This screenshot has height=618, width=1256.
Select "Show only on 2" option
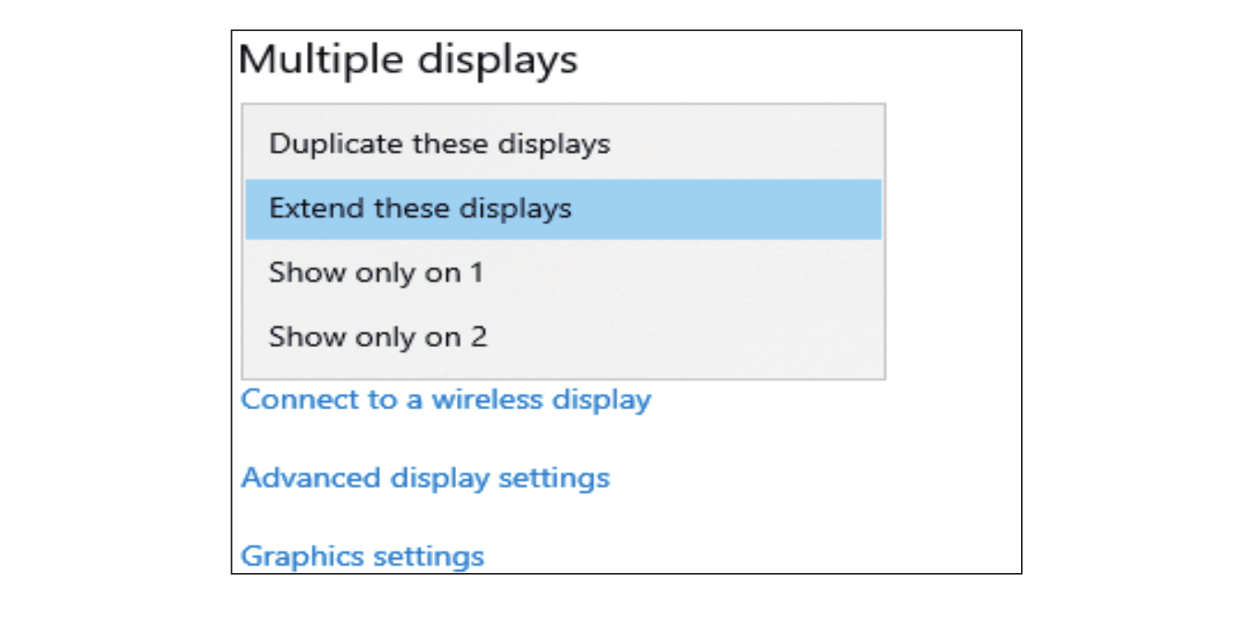pyautogui.click(x=378, y=337)
